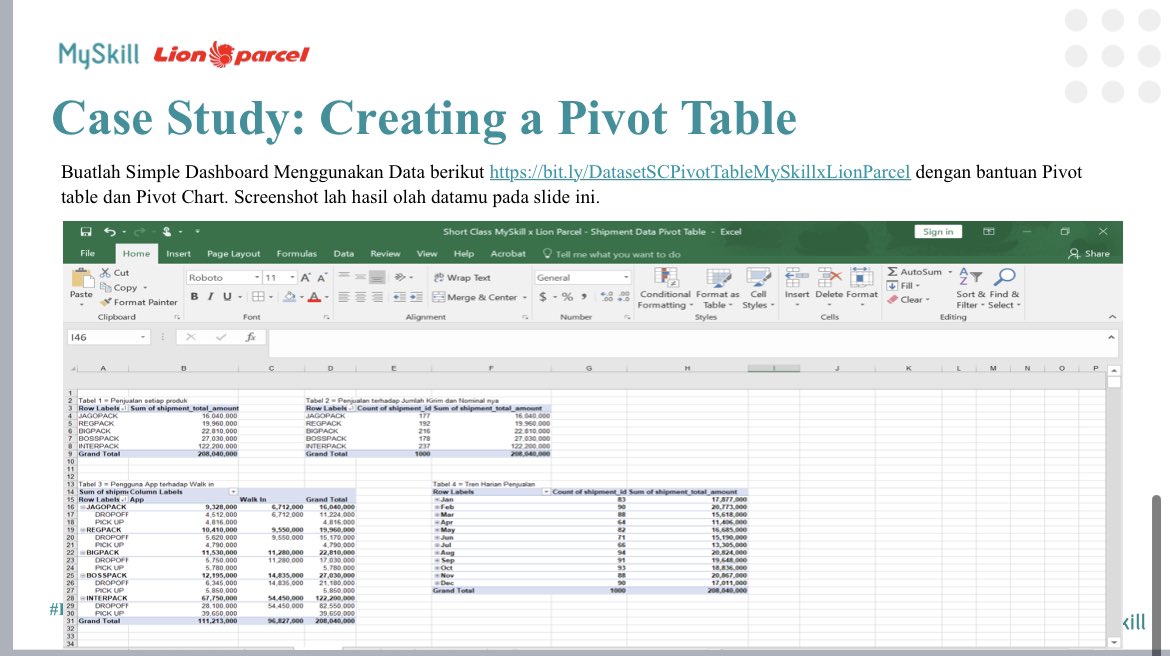Click the Share button
1170x656 pixels.
[x=1089, y=254]
